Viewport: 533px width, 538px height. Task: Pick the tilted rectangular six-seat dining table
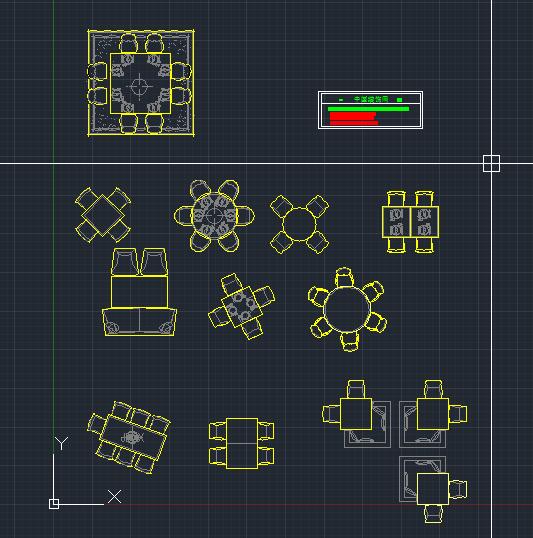point(129,437)
